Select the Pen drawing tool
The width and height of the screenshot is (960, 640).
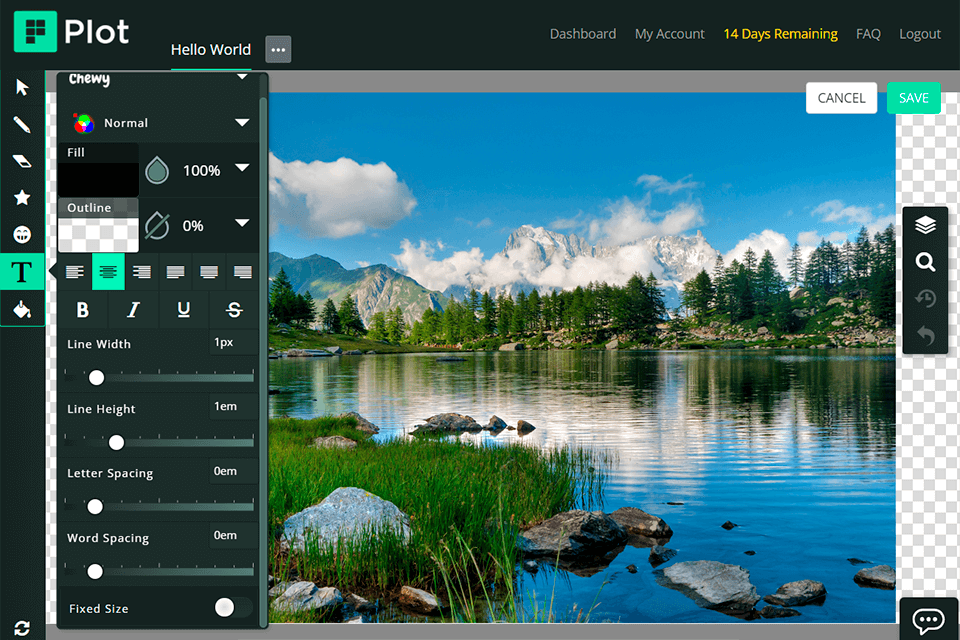22,124
